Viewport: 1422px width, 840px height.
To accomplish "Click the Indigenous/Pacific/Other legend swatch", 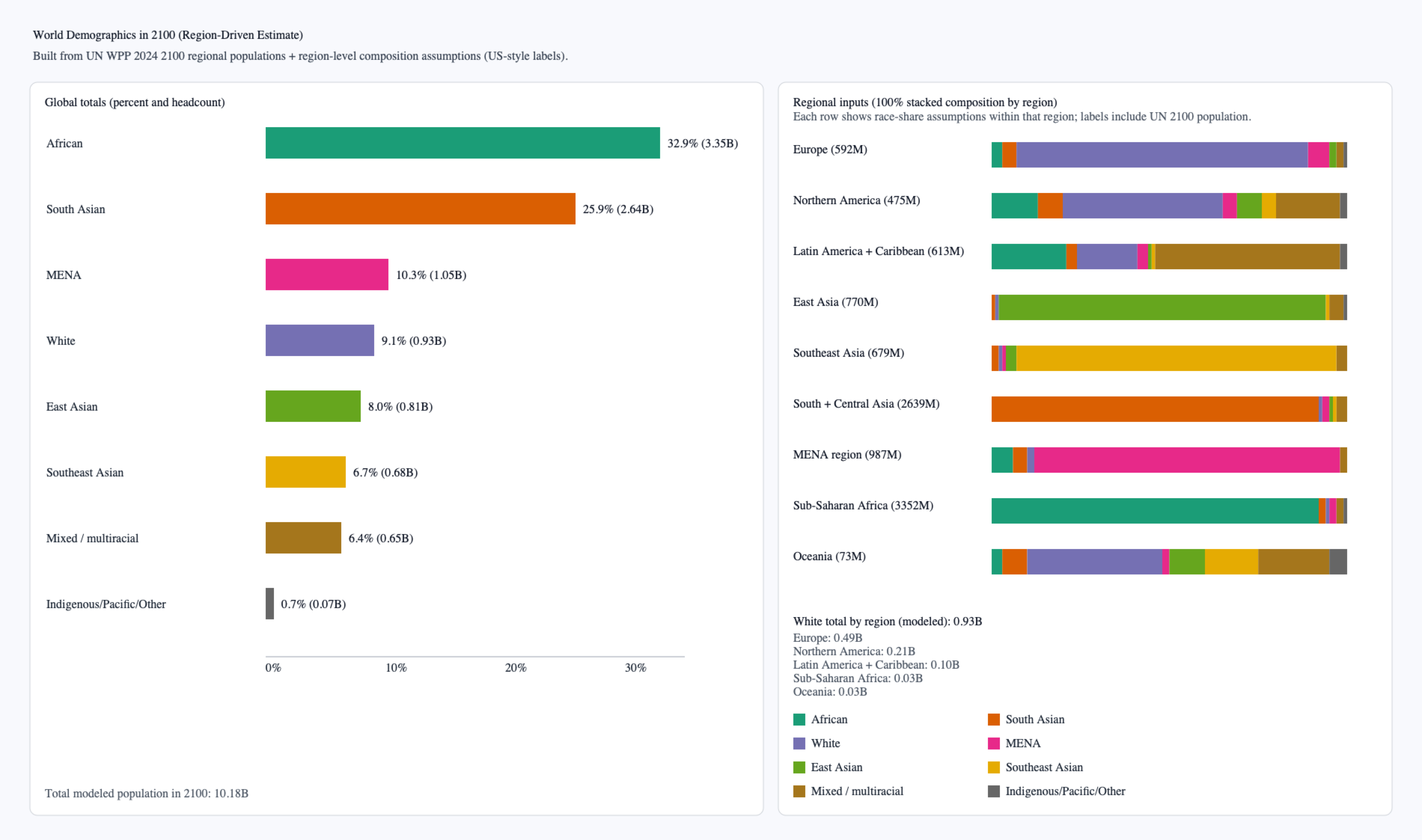I will point(993,791).
